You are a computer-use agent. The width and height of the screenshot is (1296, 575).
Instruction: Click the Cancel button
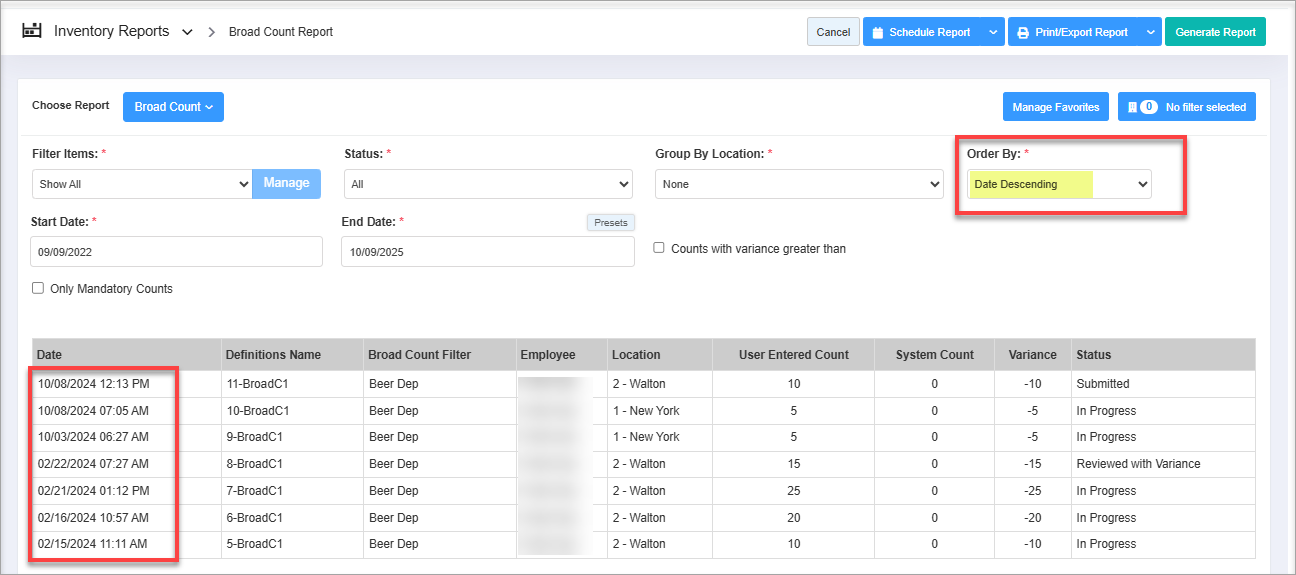(x=833, y=32)
